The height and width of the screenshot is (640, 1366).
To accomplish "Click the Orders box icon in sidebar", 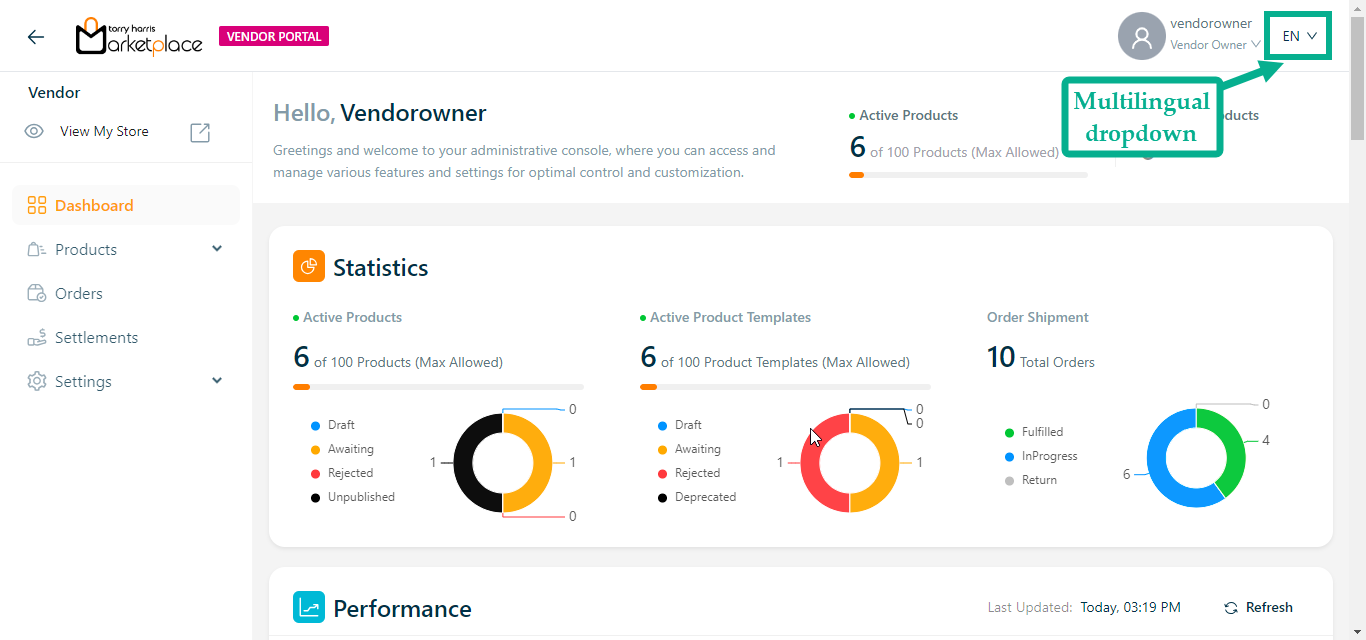I will pos(37,294).
